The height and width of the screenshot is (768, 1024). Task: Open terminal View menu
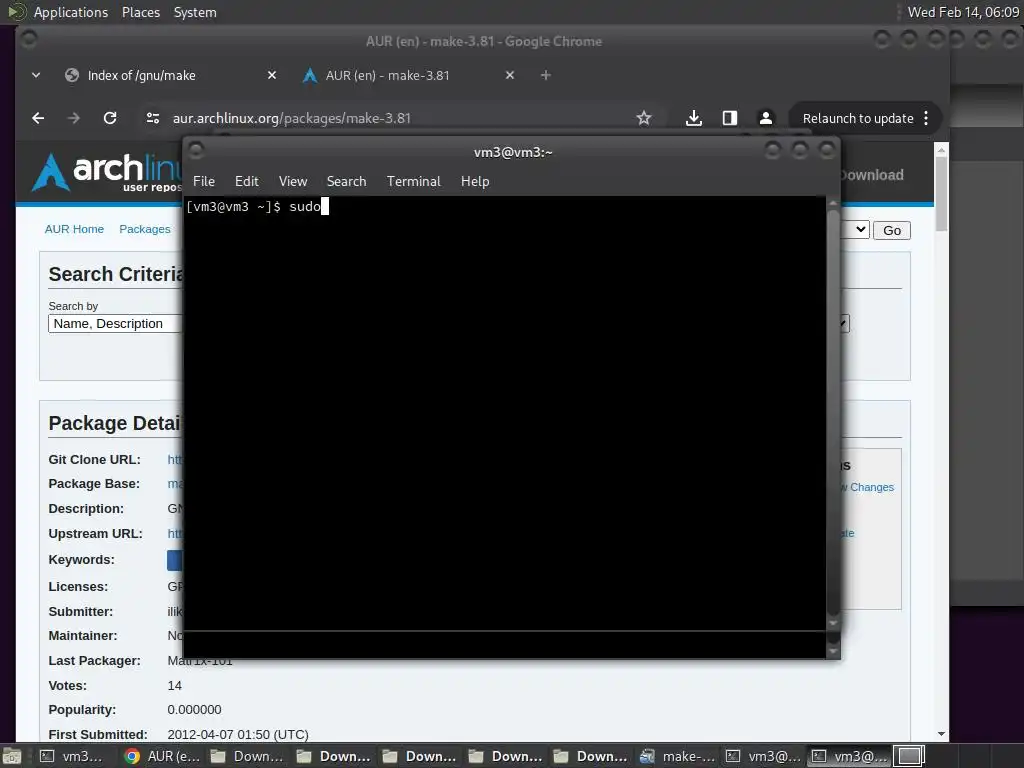pos(293,182)
